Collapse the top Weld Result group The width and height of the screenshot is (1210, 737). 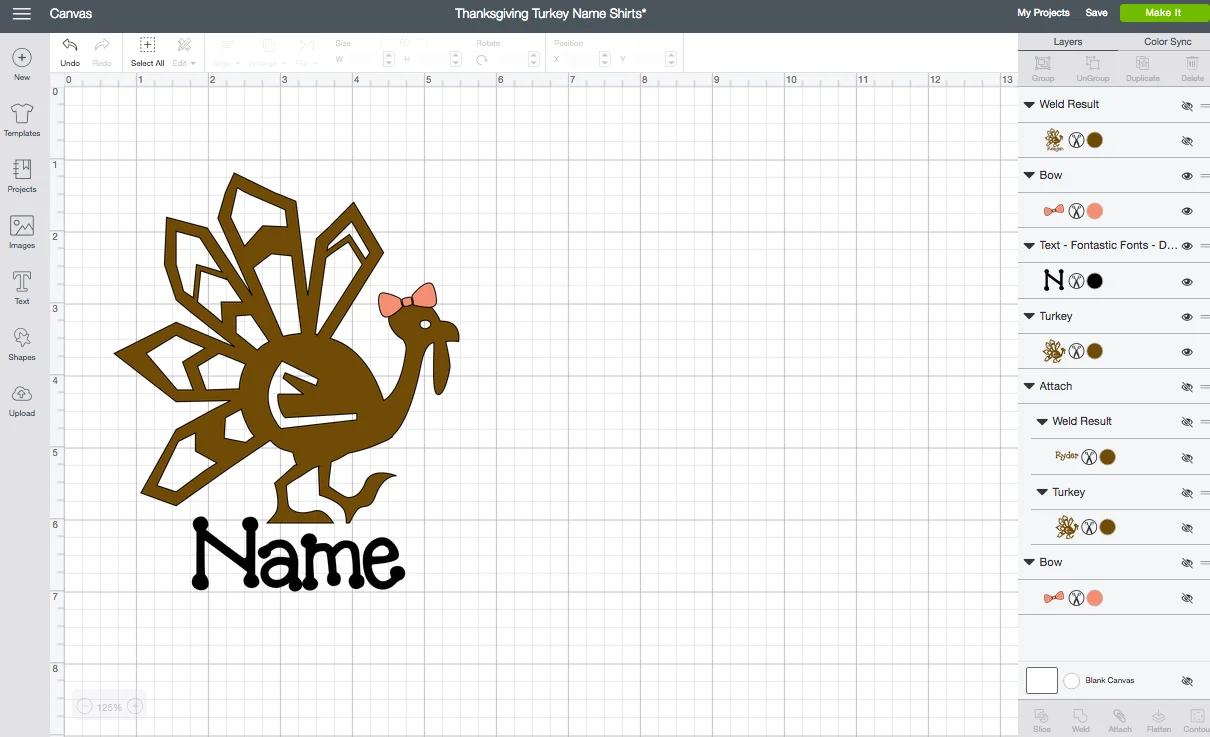(x=1029, y=104)
